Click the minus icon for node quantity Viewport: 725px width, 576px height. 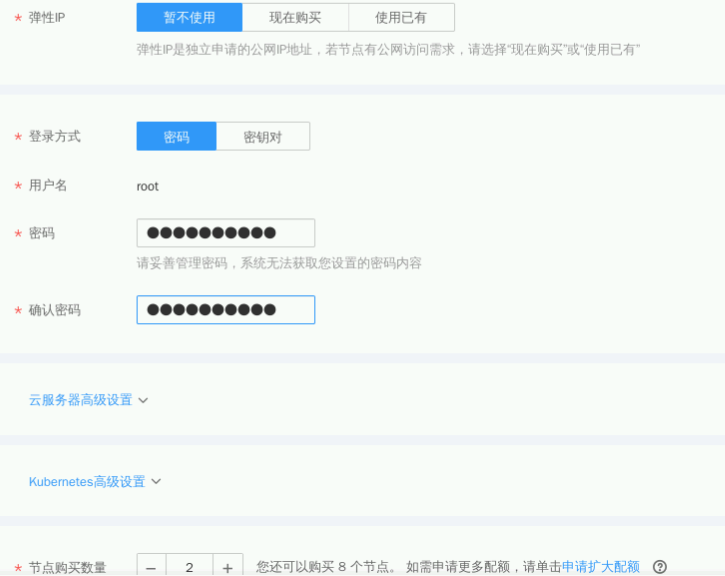[151, 567]
